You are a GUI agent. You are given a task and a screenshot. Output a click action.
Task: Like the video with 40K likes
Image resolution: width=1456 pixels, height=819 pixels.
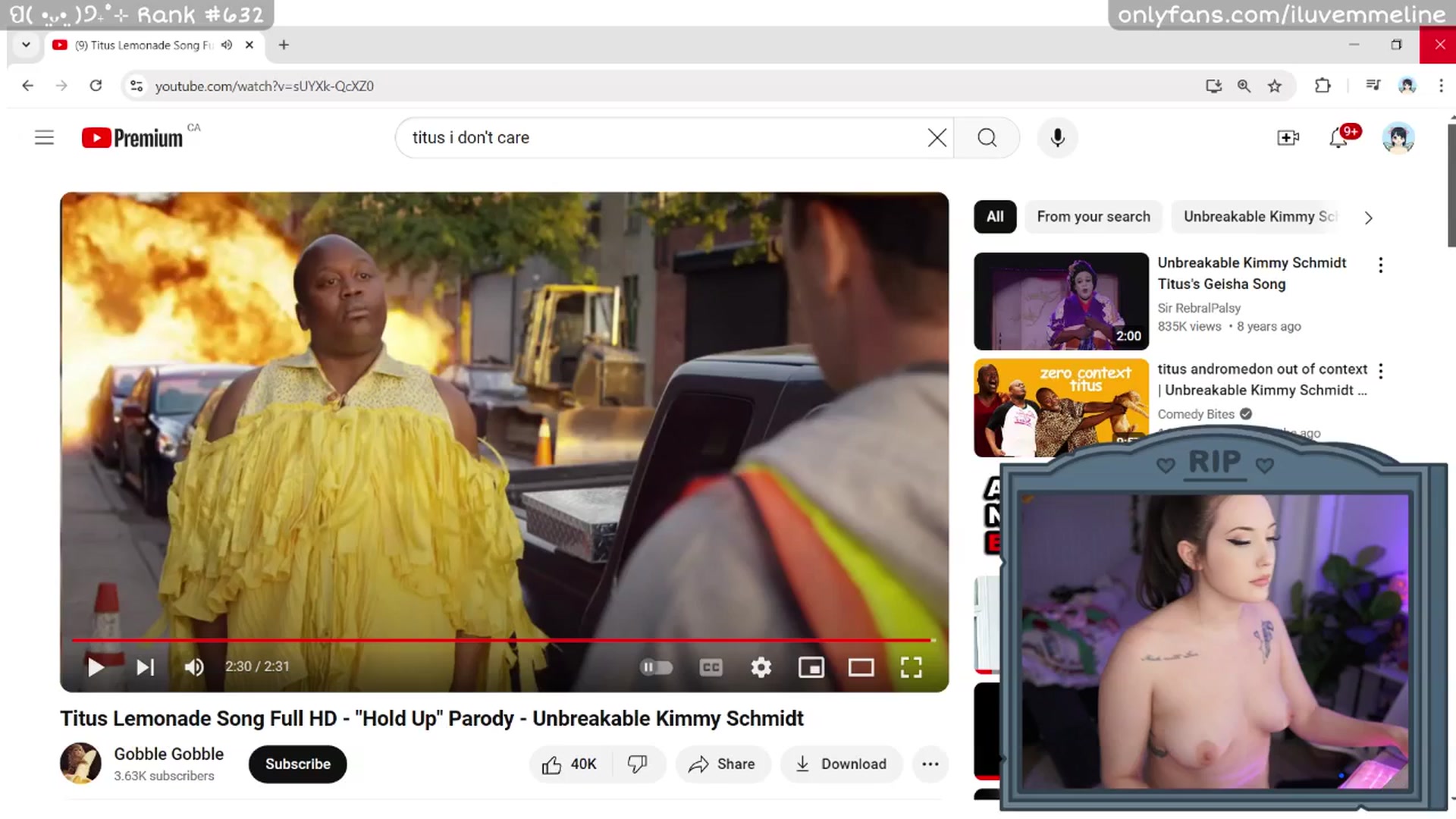click(x=569, y=764)
